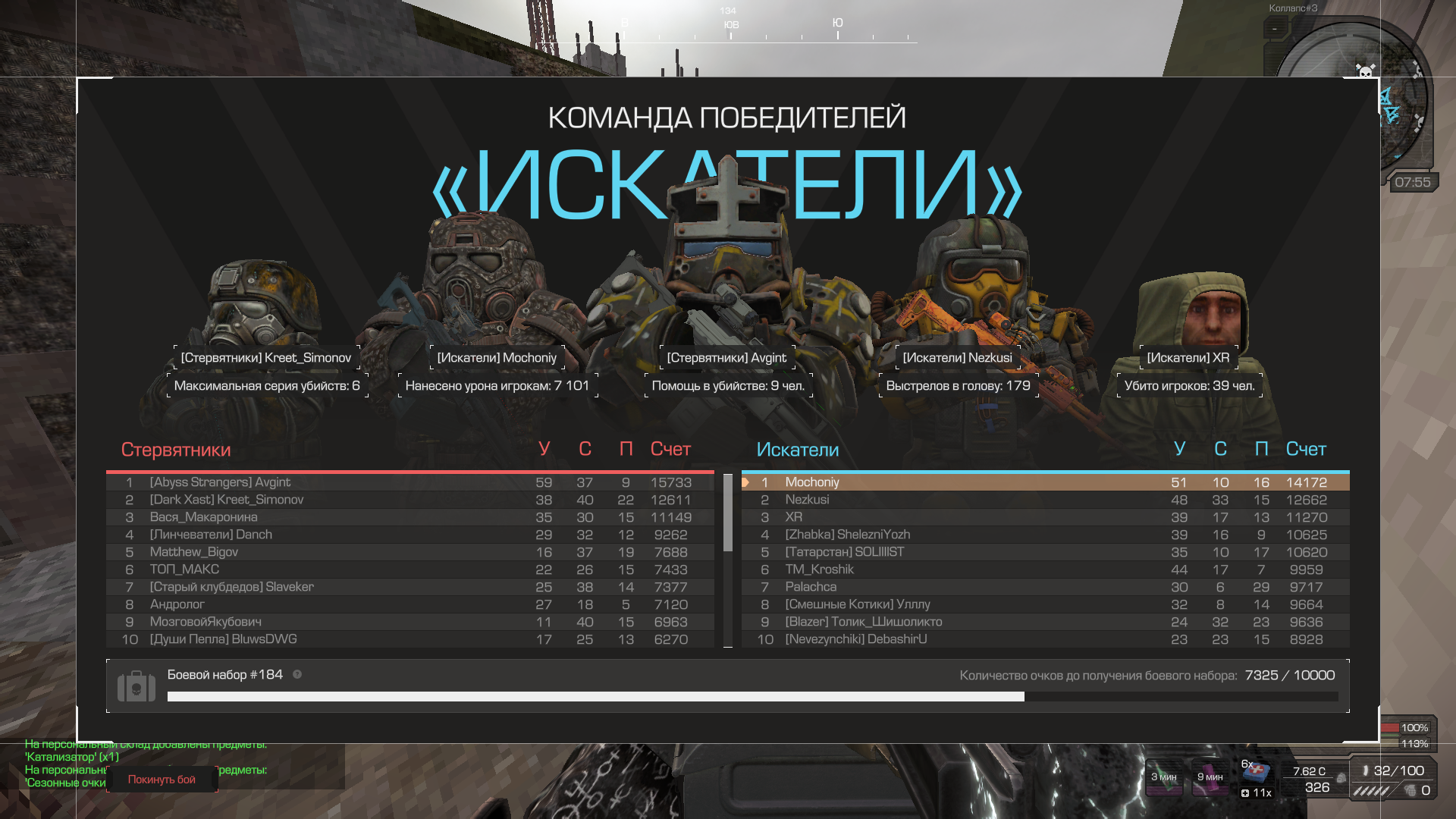Screen dimensions: 1456x819
Task: Click the backpack icon by 7.62 C ammo
Action: [1341, 778]
